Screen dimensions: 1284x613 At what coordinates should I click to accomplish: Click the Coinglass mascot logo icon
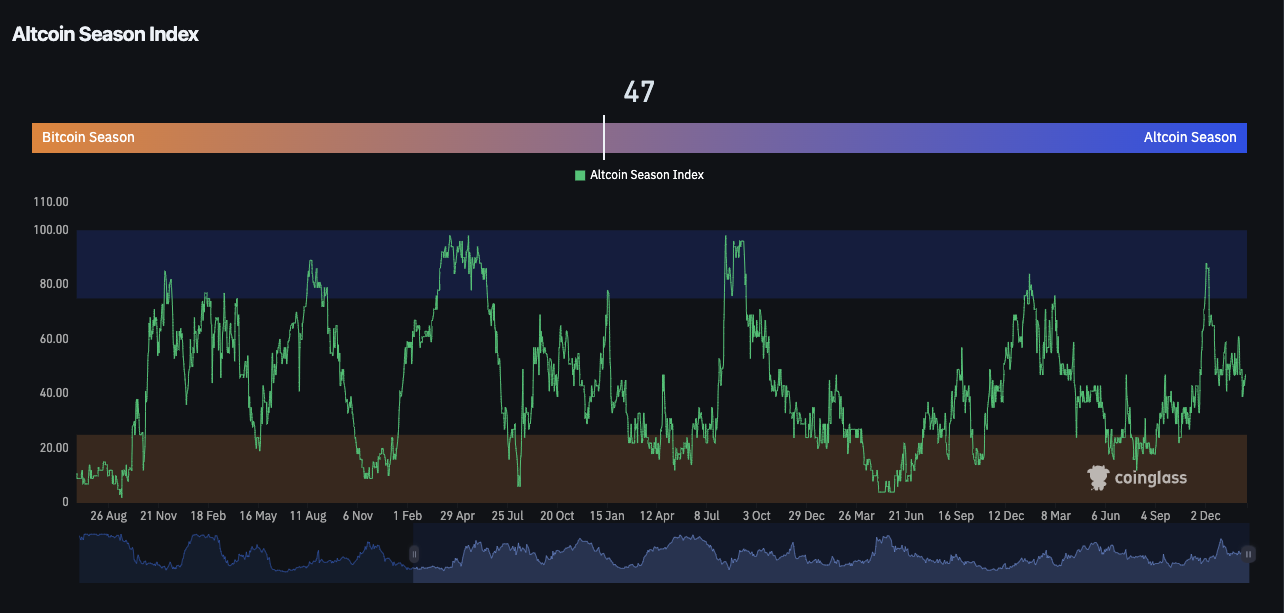(1098, 478)
